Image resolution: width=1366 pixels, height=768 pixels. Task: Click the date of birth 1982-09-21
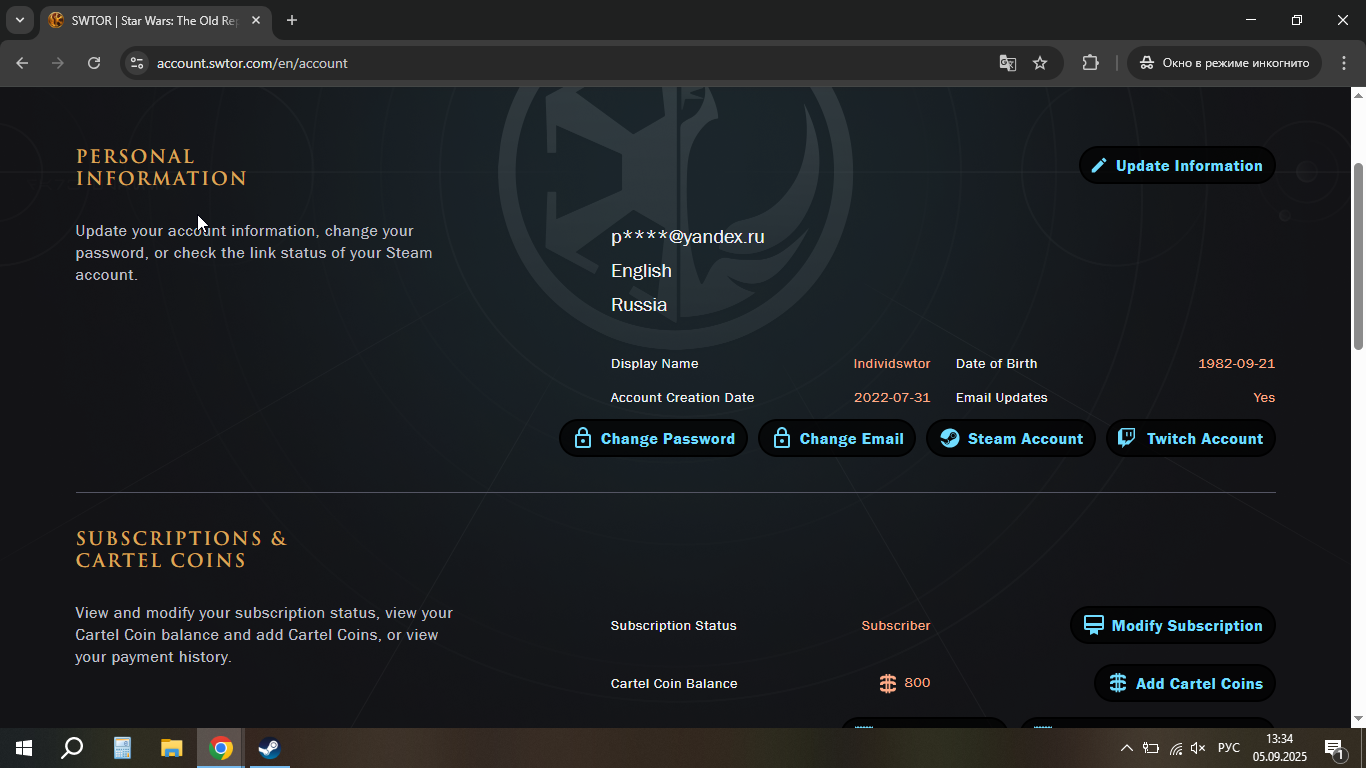point(1237,364)
